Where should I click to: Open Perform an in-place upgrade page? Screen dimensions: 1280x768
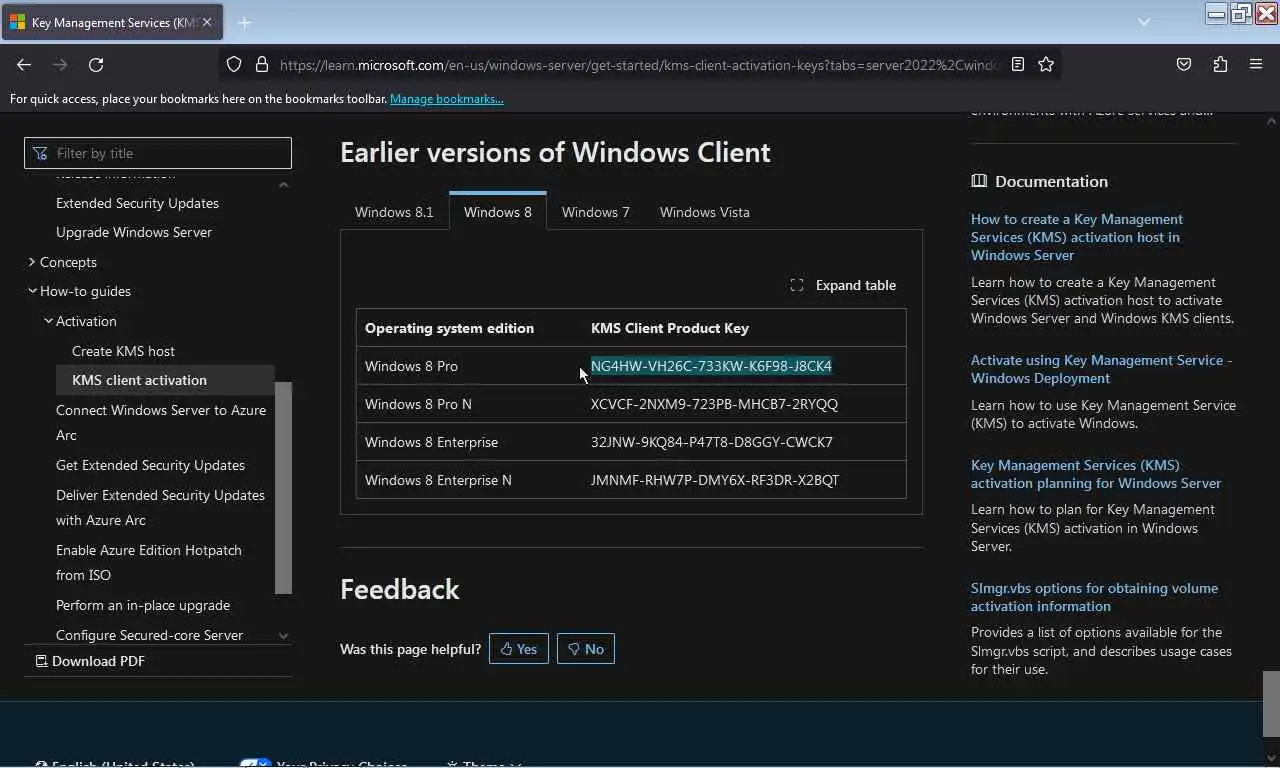(x=143, y=605)
